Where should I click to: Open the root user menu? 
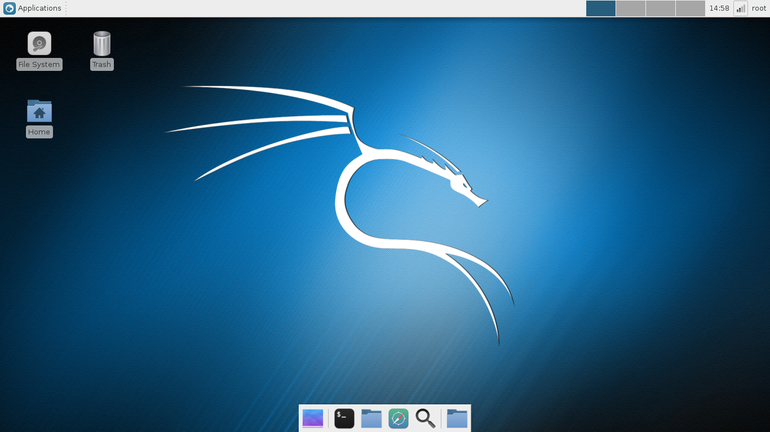tap(759, 8)
